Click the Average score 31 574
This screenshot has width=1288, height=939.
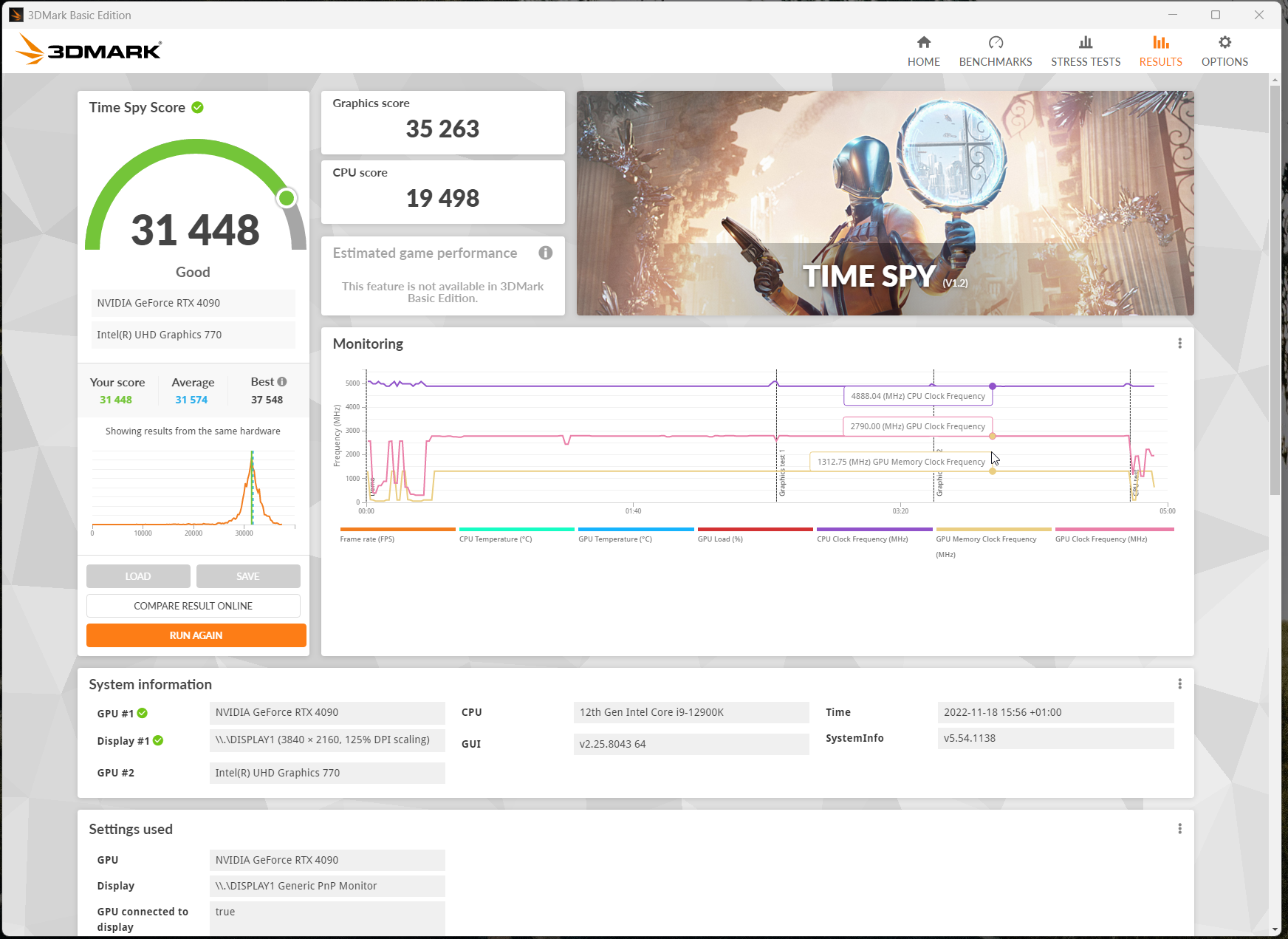pyautogui.click(x=191, y=400)
